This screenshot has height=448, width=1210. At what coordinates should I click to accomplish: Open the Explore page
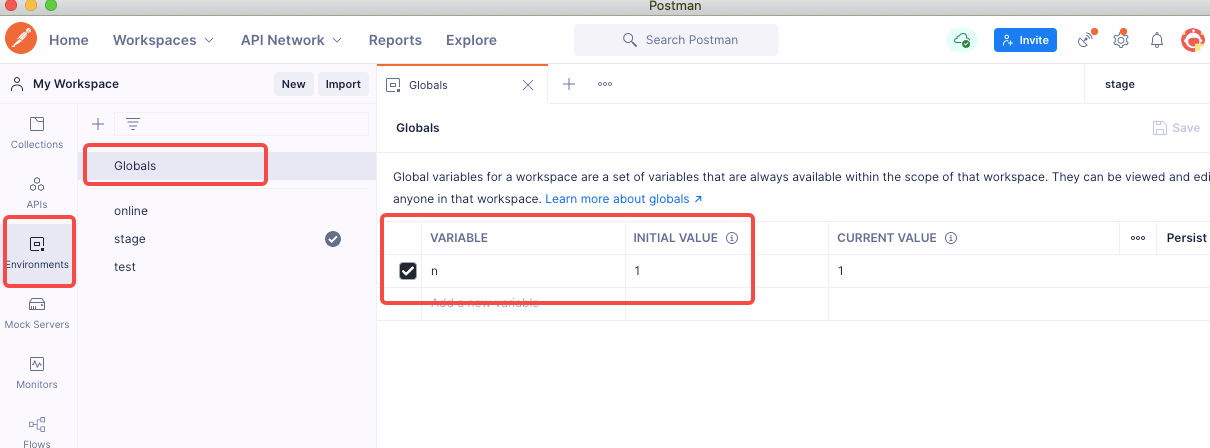(x=471, y=40)
